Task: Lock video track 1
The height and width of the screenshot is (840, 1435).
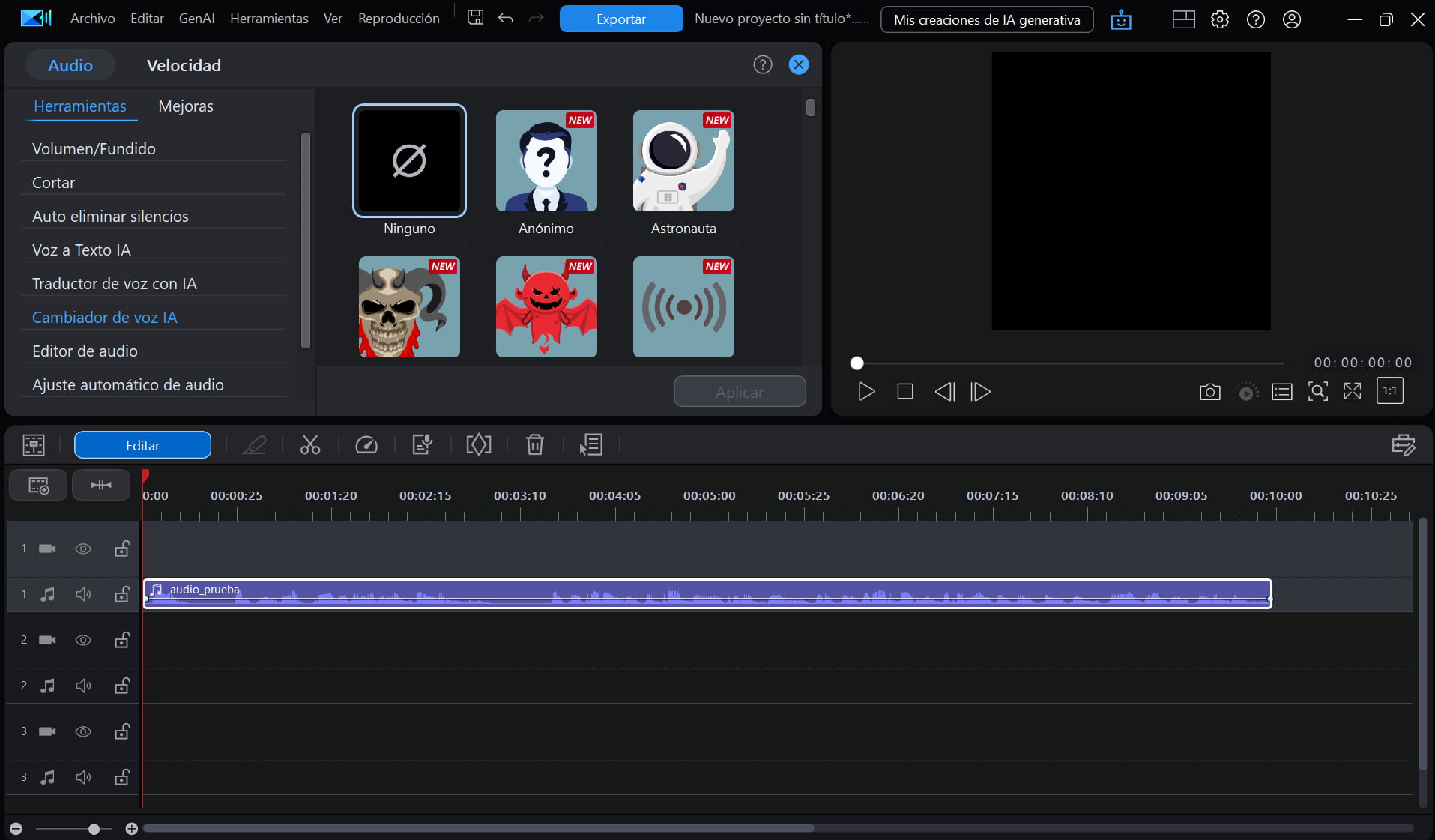Action: pyautogui.click(x=122, y=549)
